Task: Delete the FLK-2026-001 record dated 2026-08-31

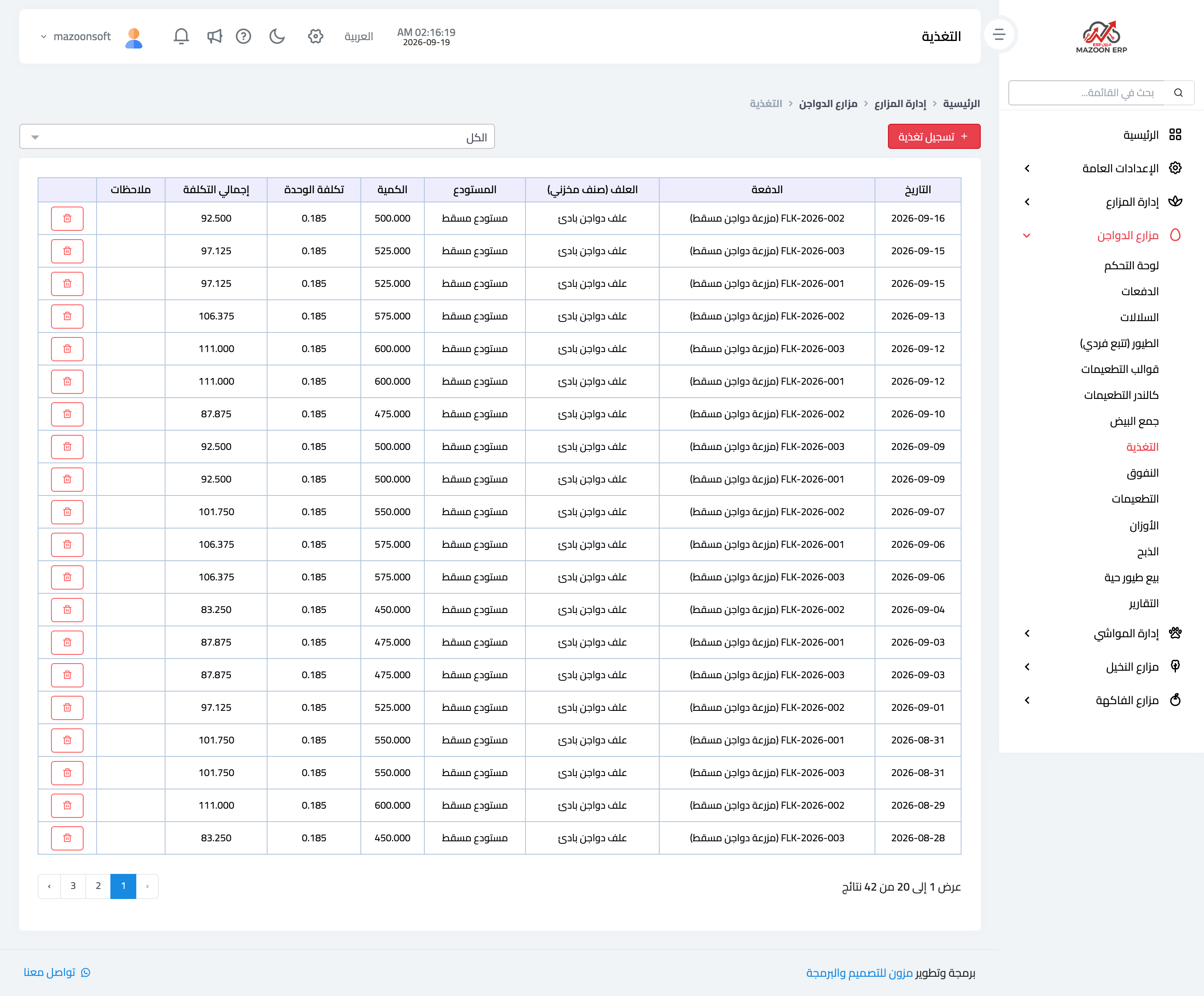Action: coord(67,740)
